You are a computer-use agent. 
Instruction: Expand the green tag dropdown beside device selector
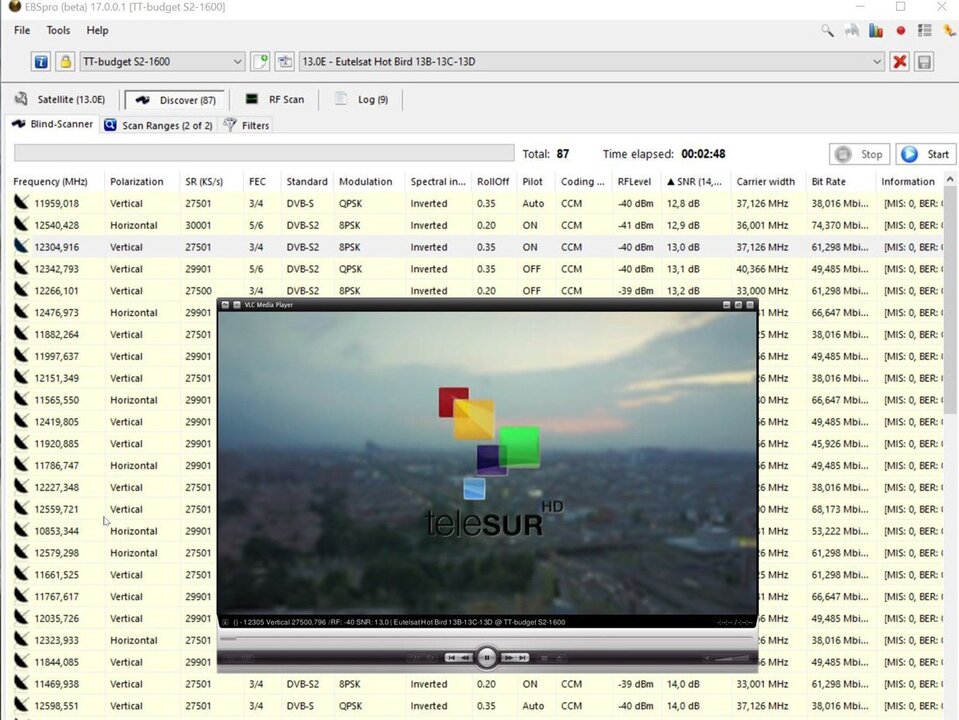[x=260, y=61]
